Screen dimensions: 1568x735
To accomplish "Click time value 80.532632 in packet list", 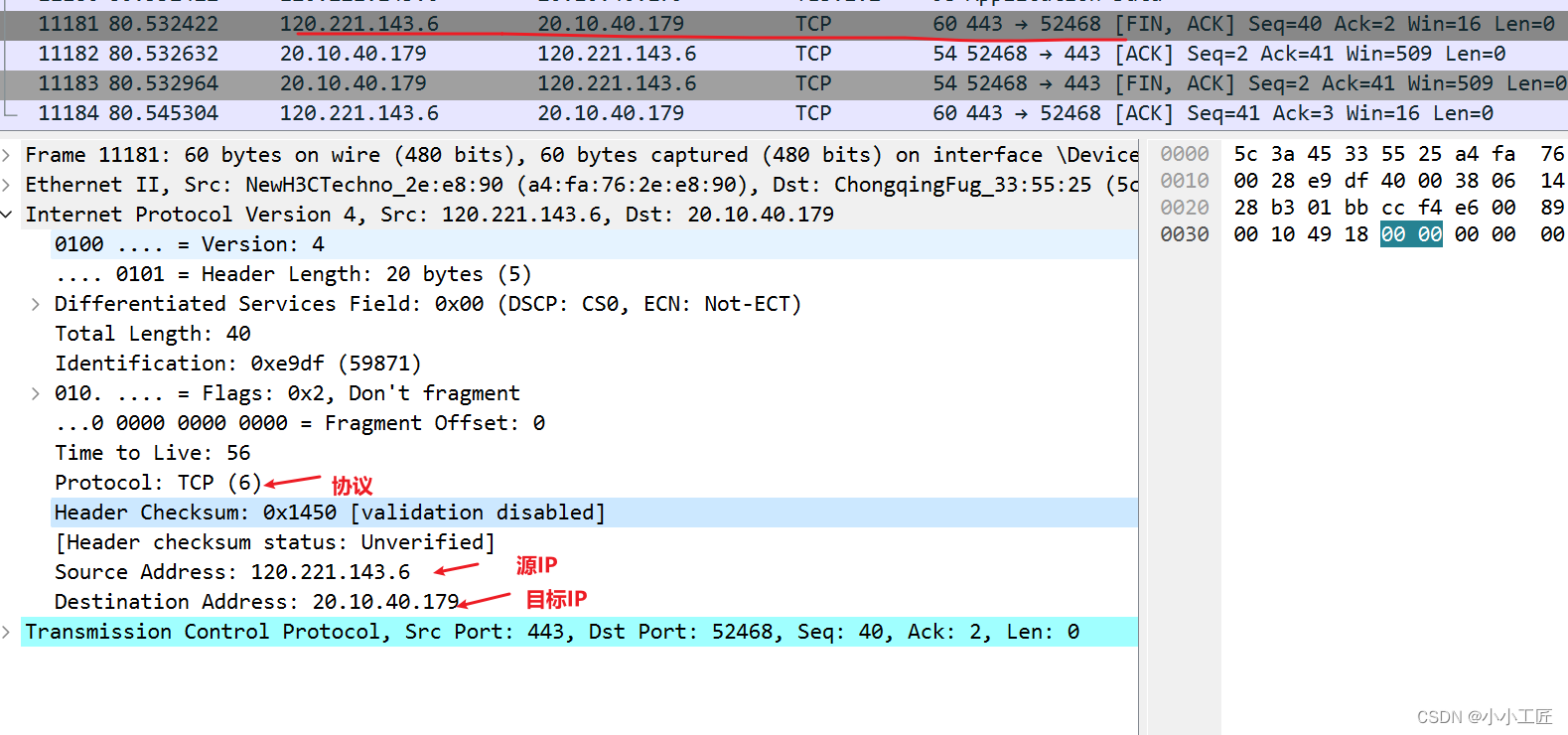I will point(164,54).
